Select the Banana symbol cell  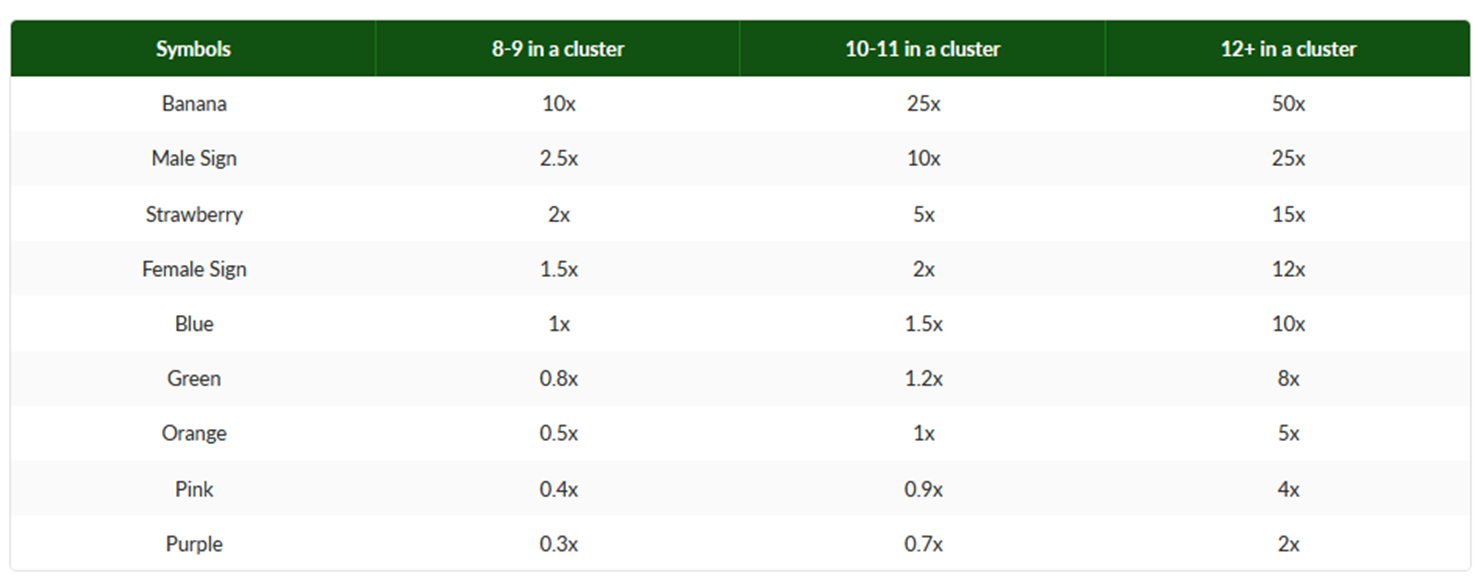[194, 104]
